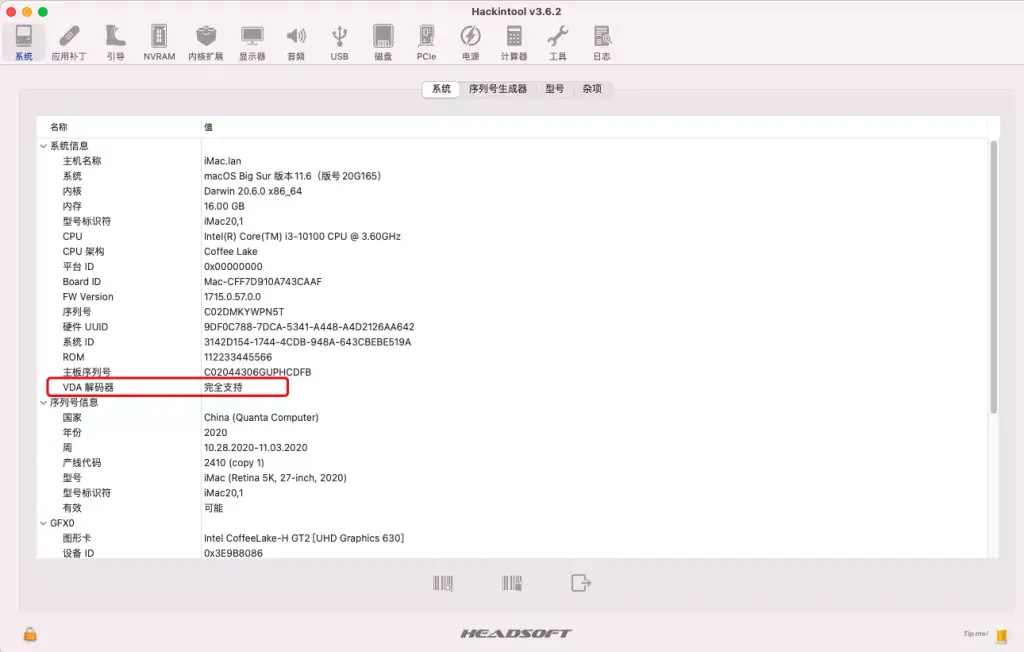Click the left barcode icon button
The image size is (1024, 652).
click(x=443, y=583)
